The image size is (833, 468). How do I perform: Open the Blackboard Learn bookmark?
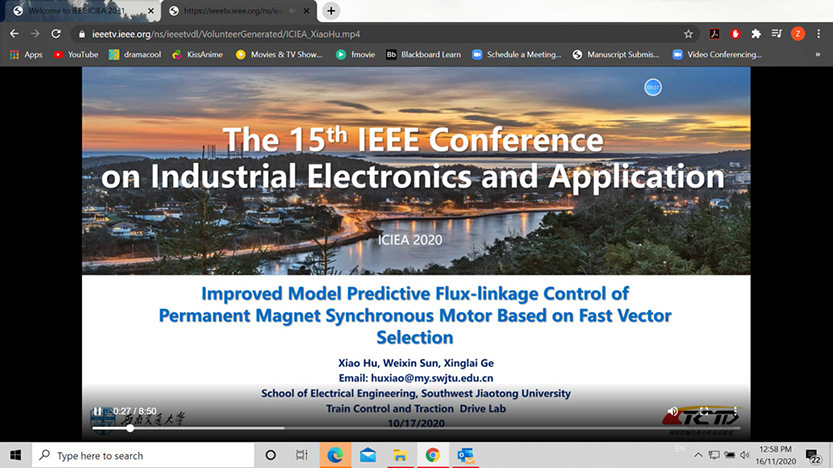click(423, 54)
